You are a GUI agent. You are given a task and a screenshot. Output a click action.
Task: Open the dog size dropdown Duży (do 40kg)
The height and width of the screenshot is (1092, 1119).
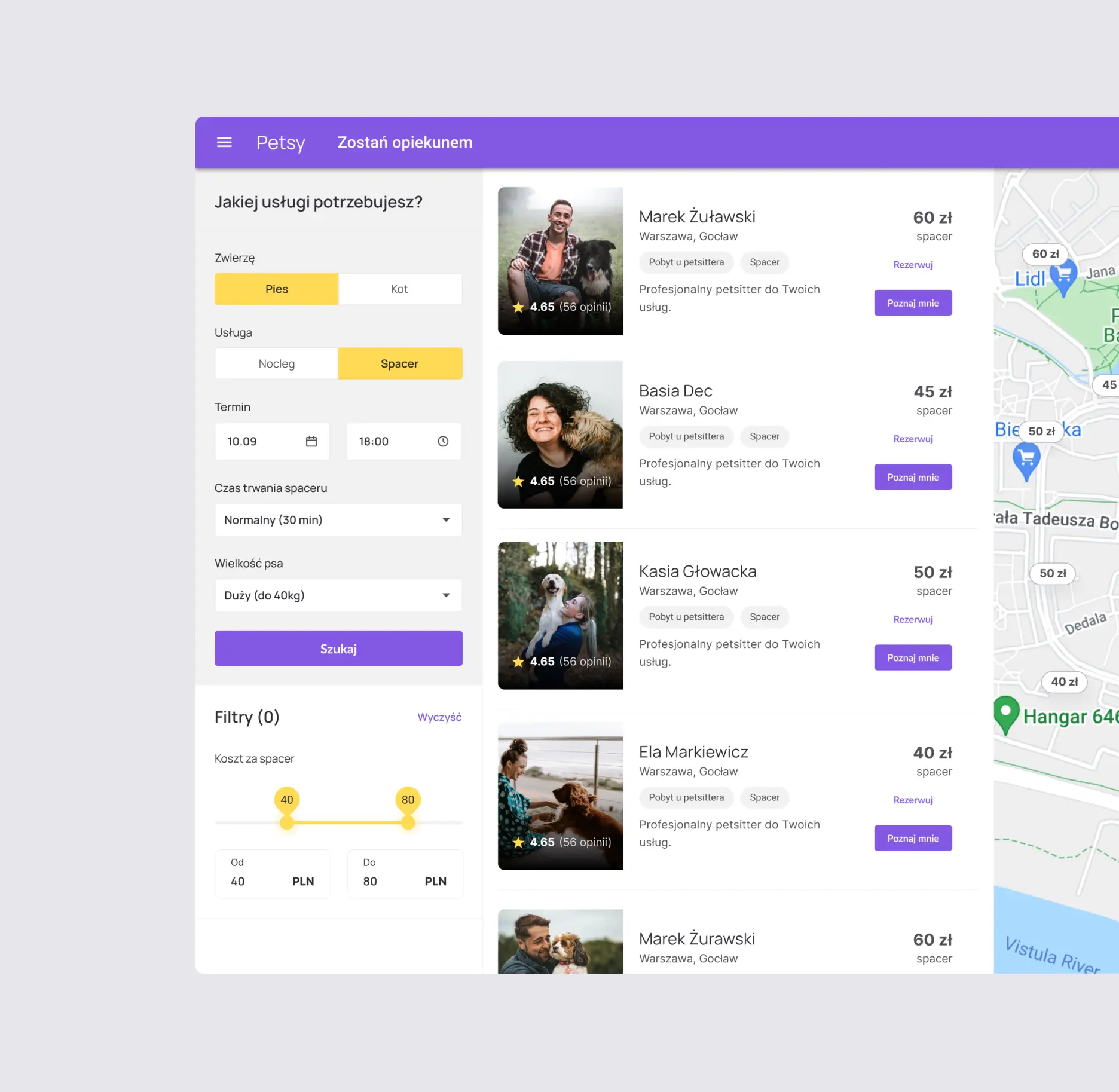click(338, 595)
